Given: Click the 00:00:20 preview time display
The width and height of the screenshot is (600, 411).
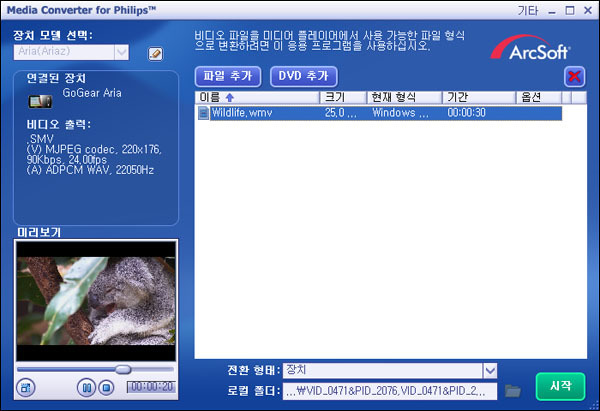Looking at the screenshot, I should [x=152, y=387].
